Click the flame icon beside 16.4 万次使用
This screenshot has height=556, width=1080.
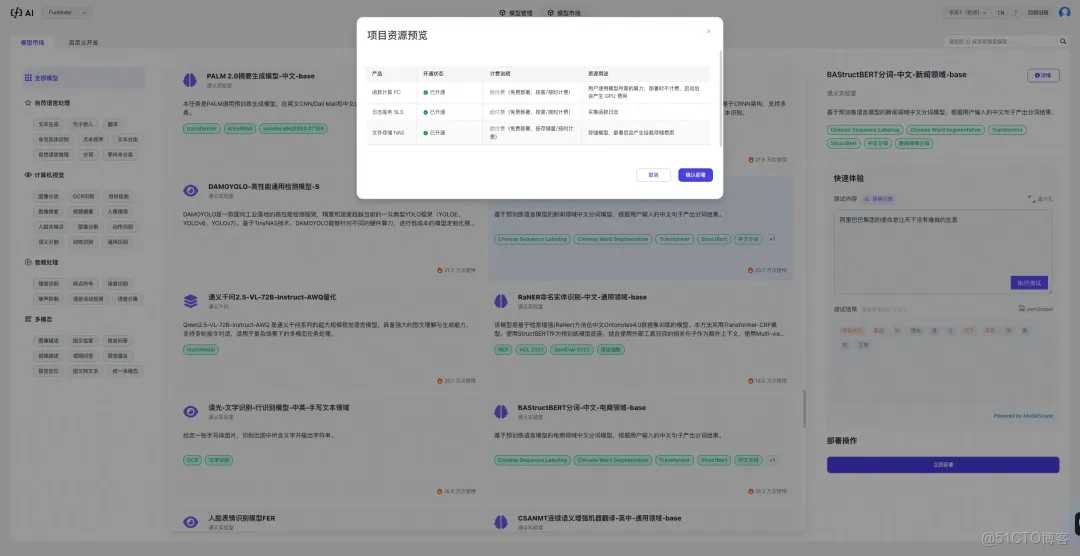pos(440,491)
